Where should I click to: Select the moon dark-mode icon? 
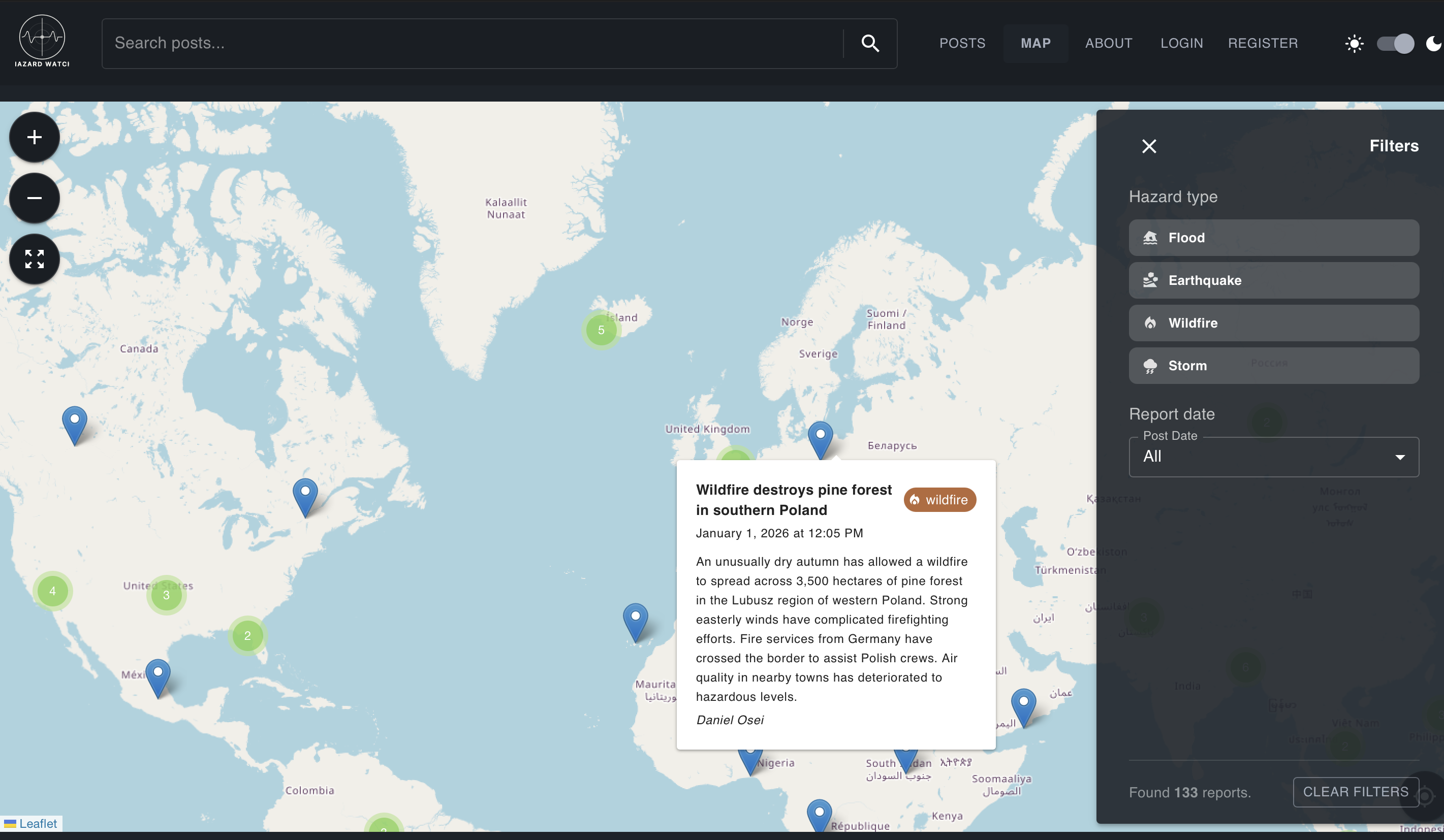click(x=1434, y=44)
